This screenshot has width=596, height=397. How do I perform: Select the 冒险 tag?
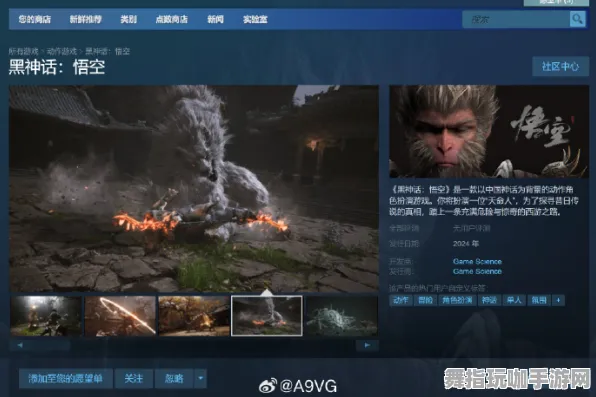[x=425, y=300]
